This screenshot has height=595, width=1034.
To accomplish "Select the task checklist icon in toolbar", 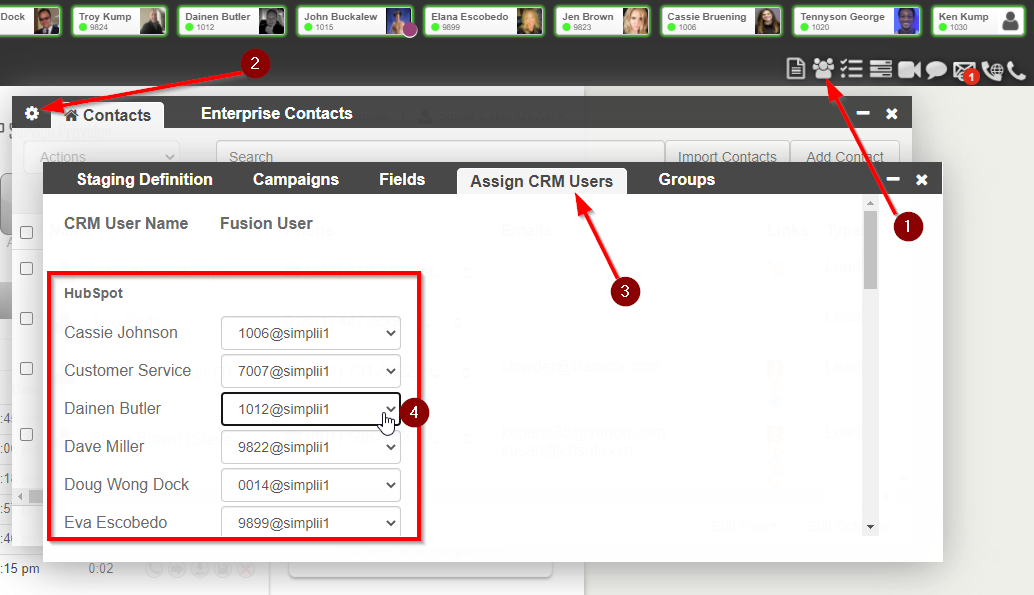I will tap(851, 68).
